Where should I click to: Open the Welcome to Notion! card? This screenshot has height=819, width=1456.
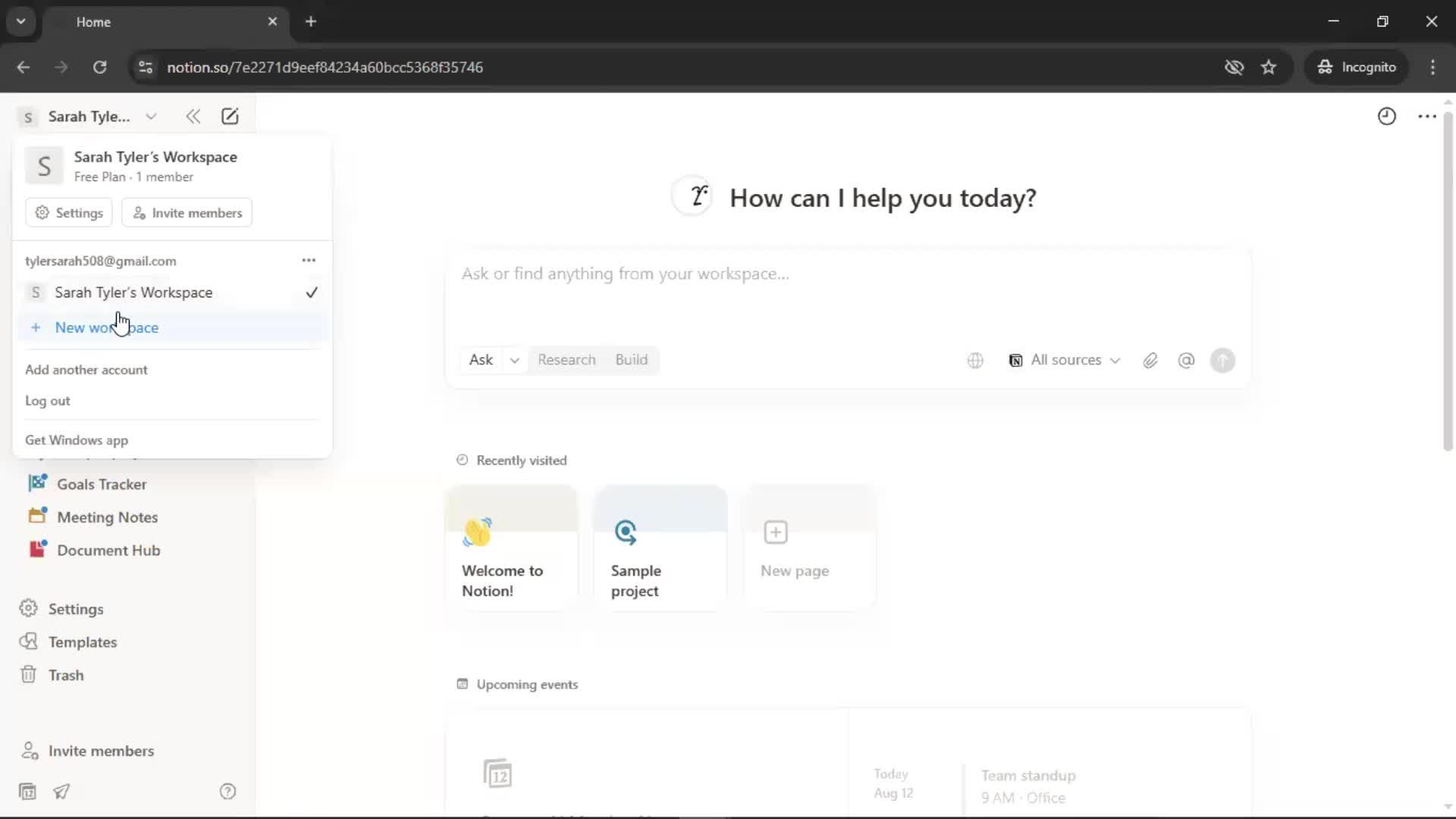(512, 548)
